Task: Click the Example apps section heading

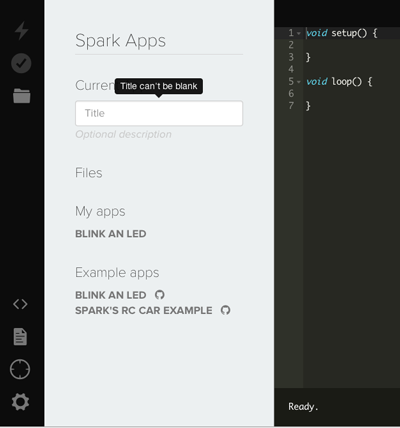Action: pos(117,273)
